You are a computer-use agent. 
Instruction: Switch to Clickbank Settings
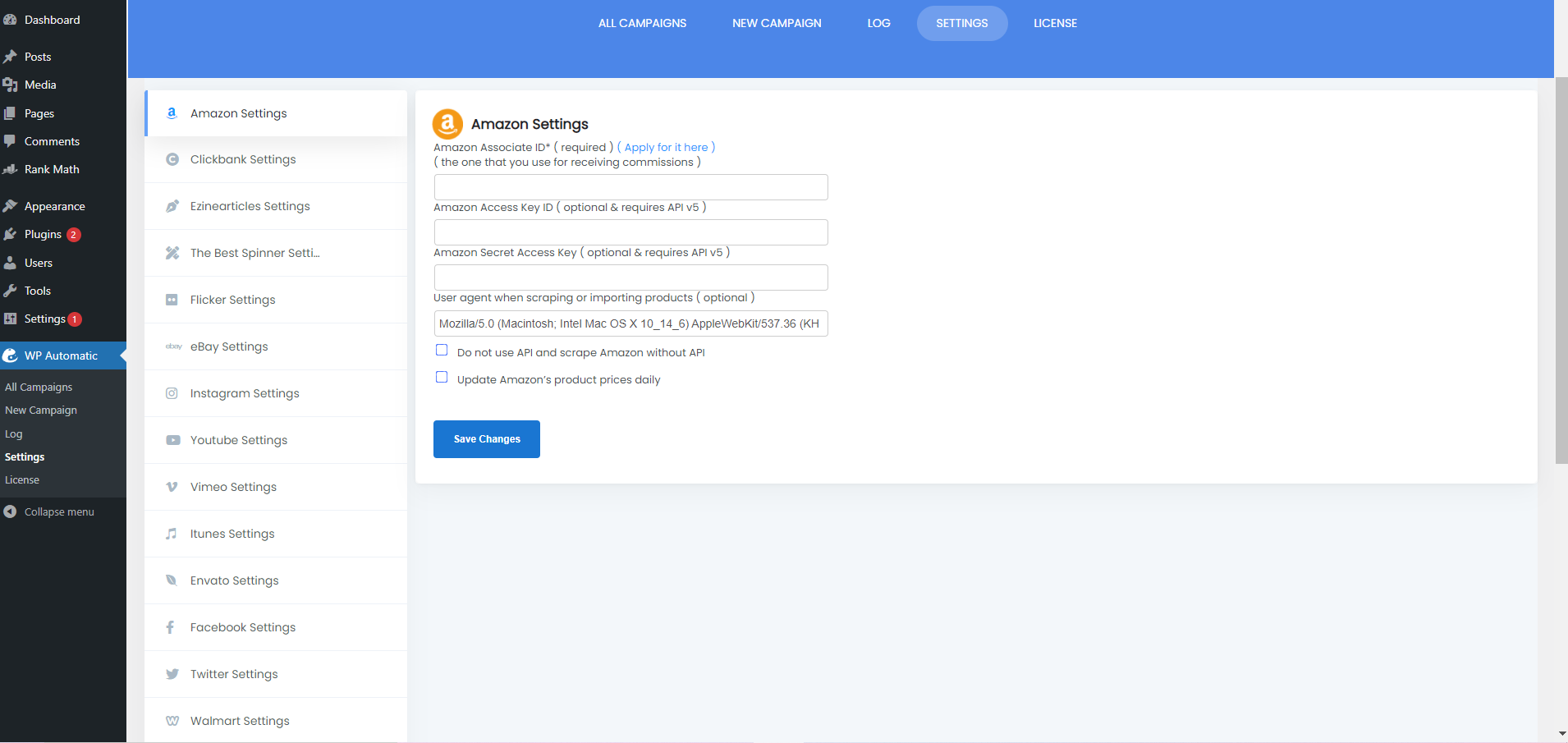tap(243, 158)
